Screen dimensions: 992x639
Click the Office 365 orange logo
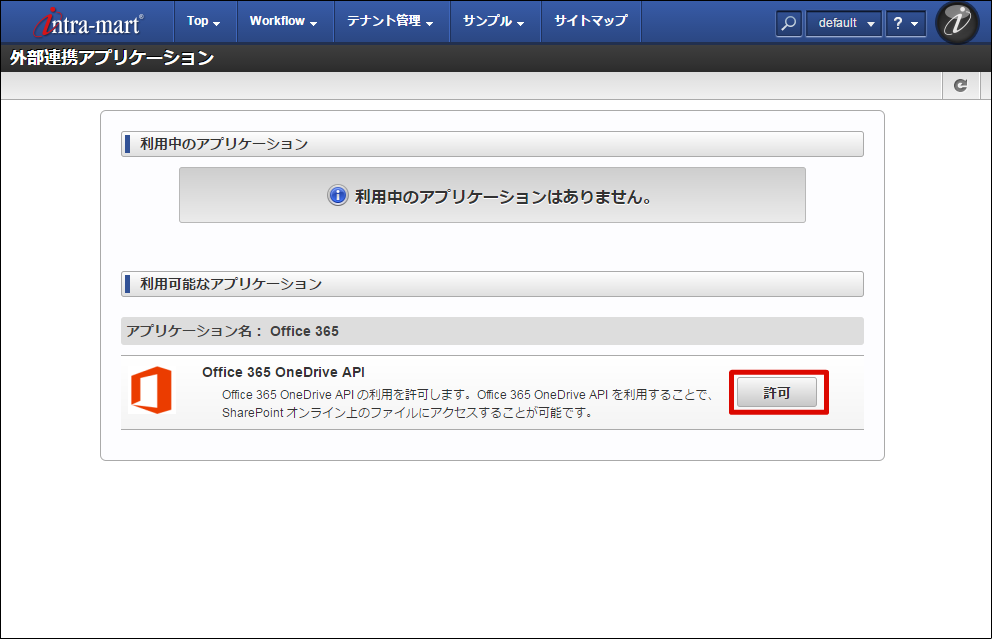pos(151,390)
